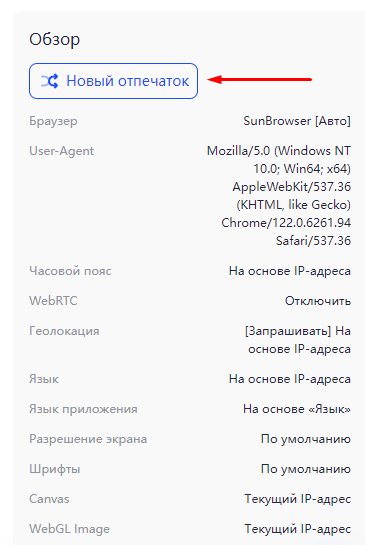Select the SunBrowser [Авто] browser value
The width and height of the screenshot is (365, 545).
[x=297, y=121]
